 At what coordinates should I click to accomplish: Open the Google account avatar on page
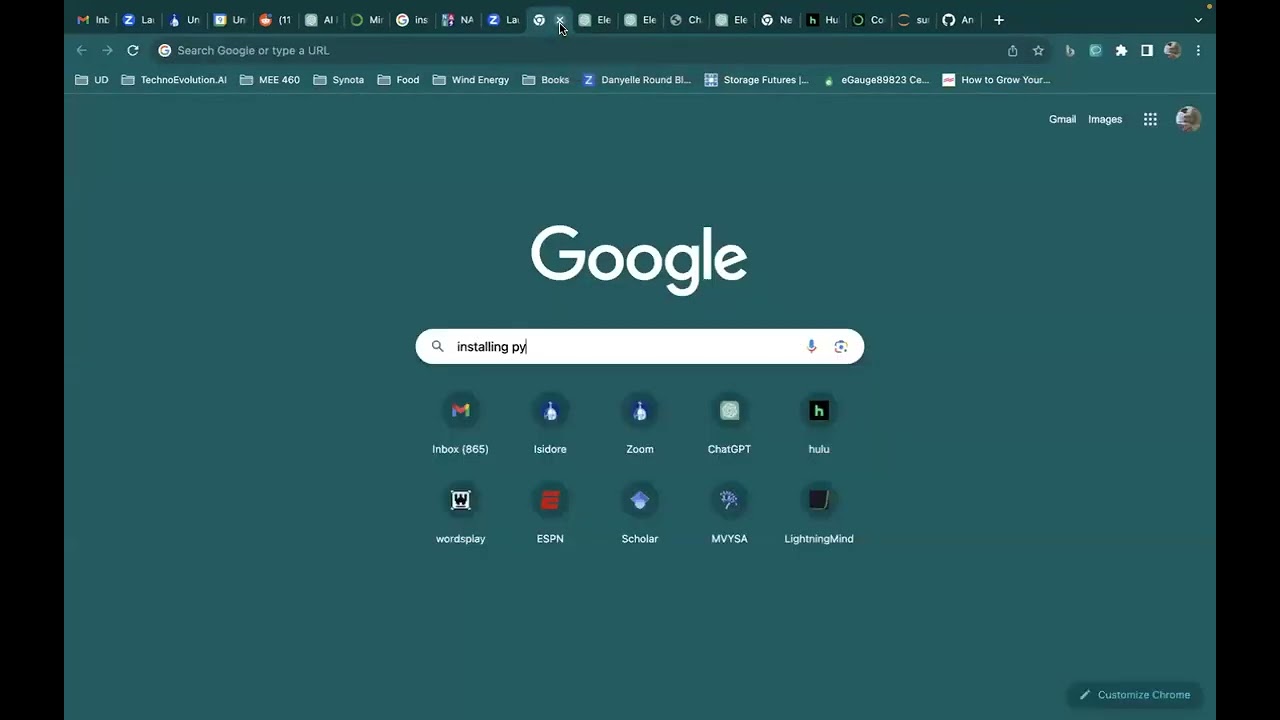click(1188, 119)
